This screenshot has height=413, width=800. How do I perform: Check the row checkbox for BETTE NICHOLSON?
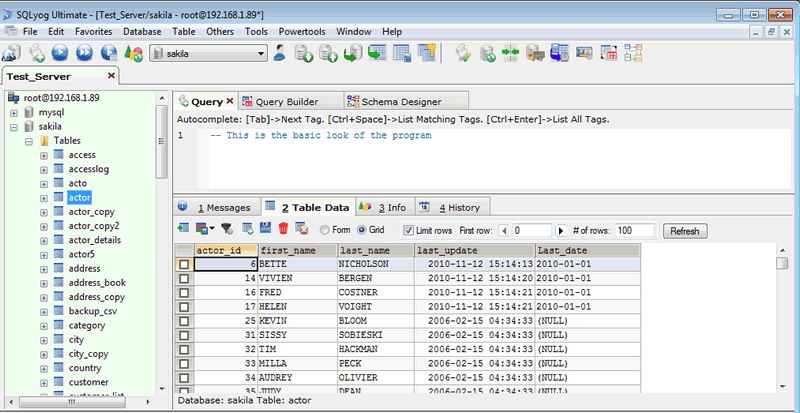[184, 265]
